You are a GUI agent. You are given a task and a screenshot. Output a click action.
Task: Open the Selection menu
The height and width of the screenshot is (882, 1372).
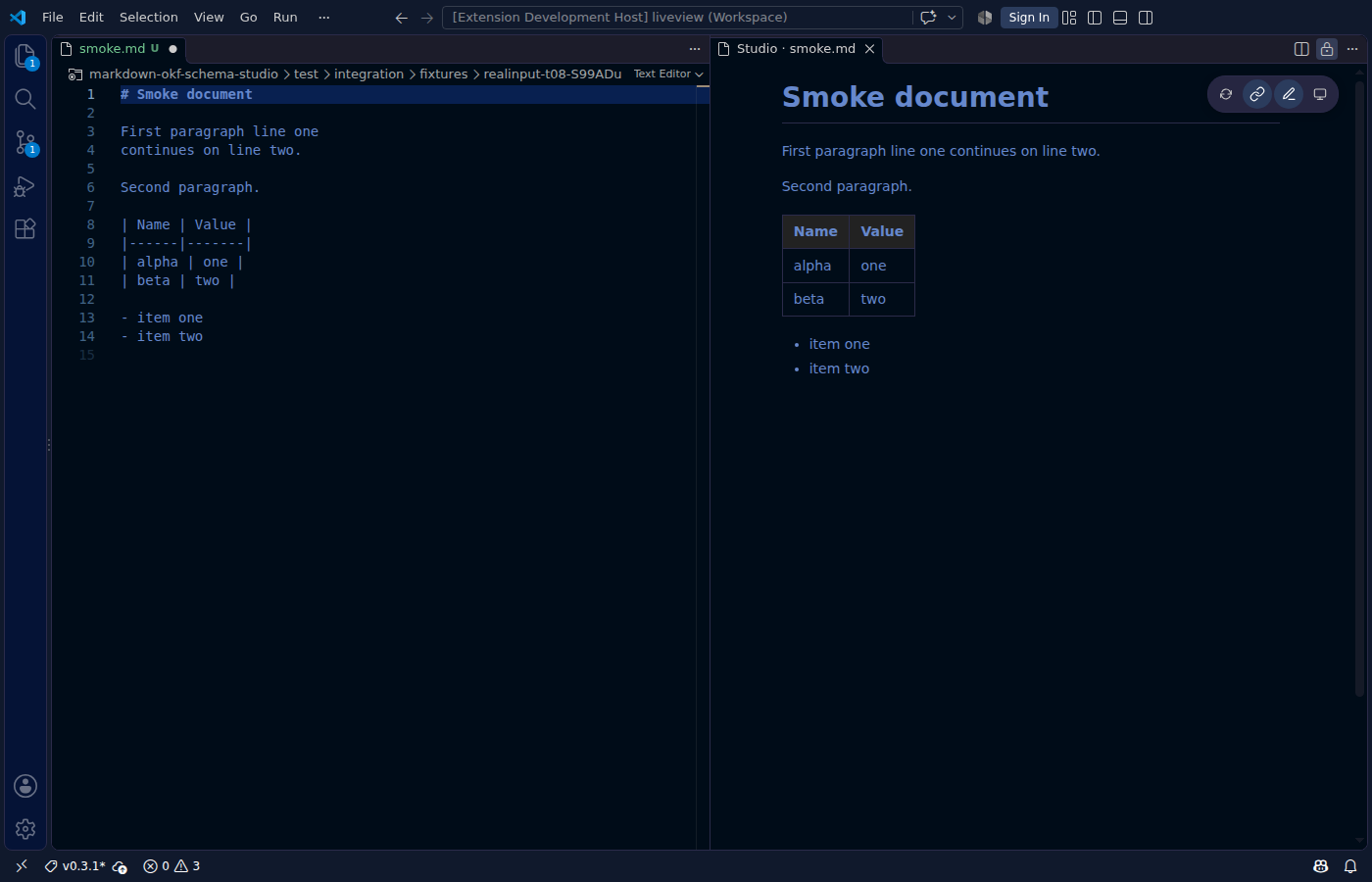pyautogui.click(x=149, y=18)
